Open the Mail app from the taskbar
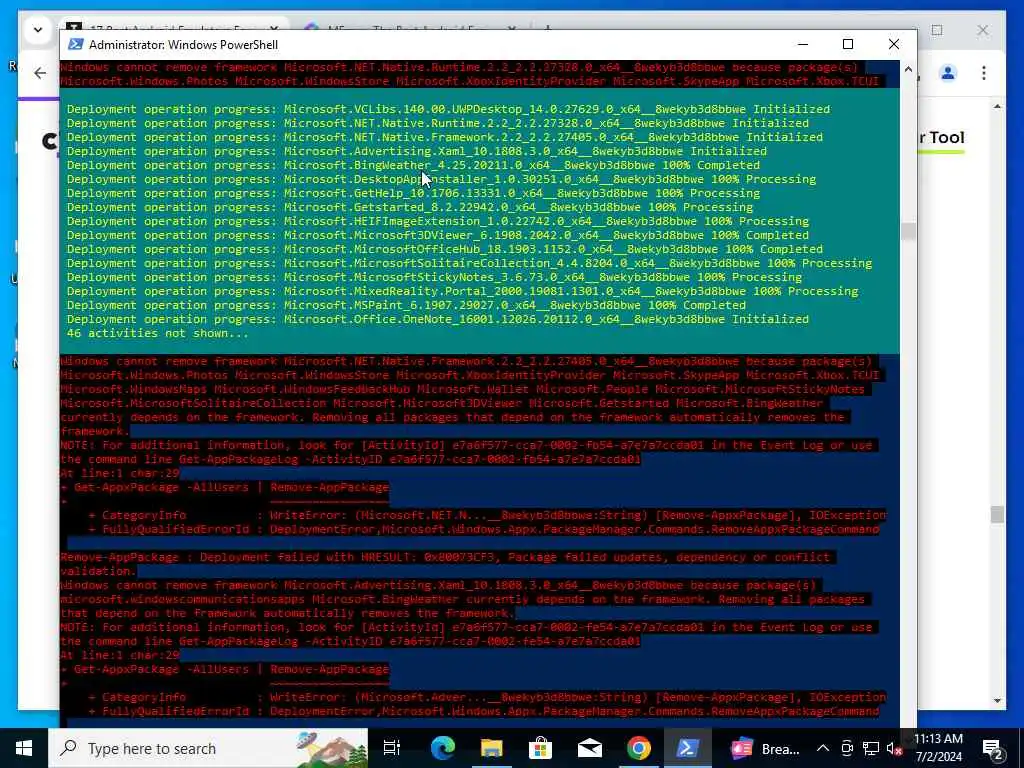The image size is (1024, 768). 590,748
